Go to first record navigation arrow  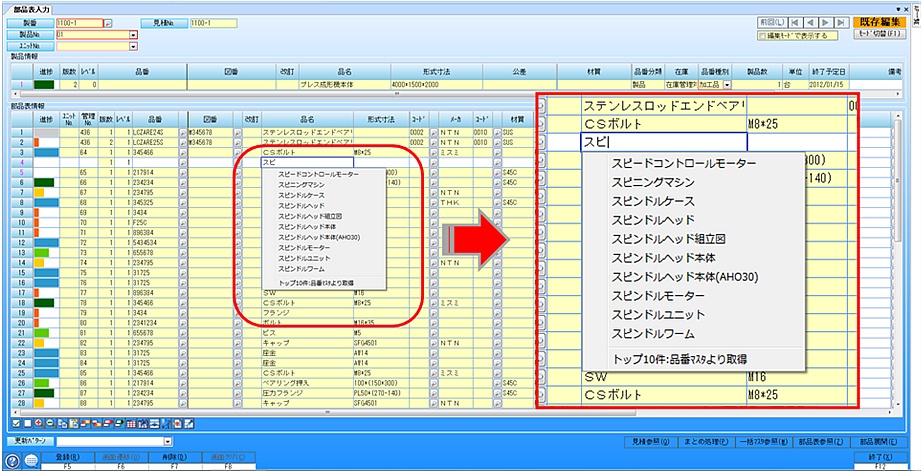pyautogui.click(x=797, y=20)
